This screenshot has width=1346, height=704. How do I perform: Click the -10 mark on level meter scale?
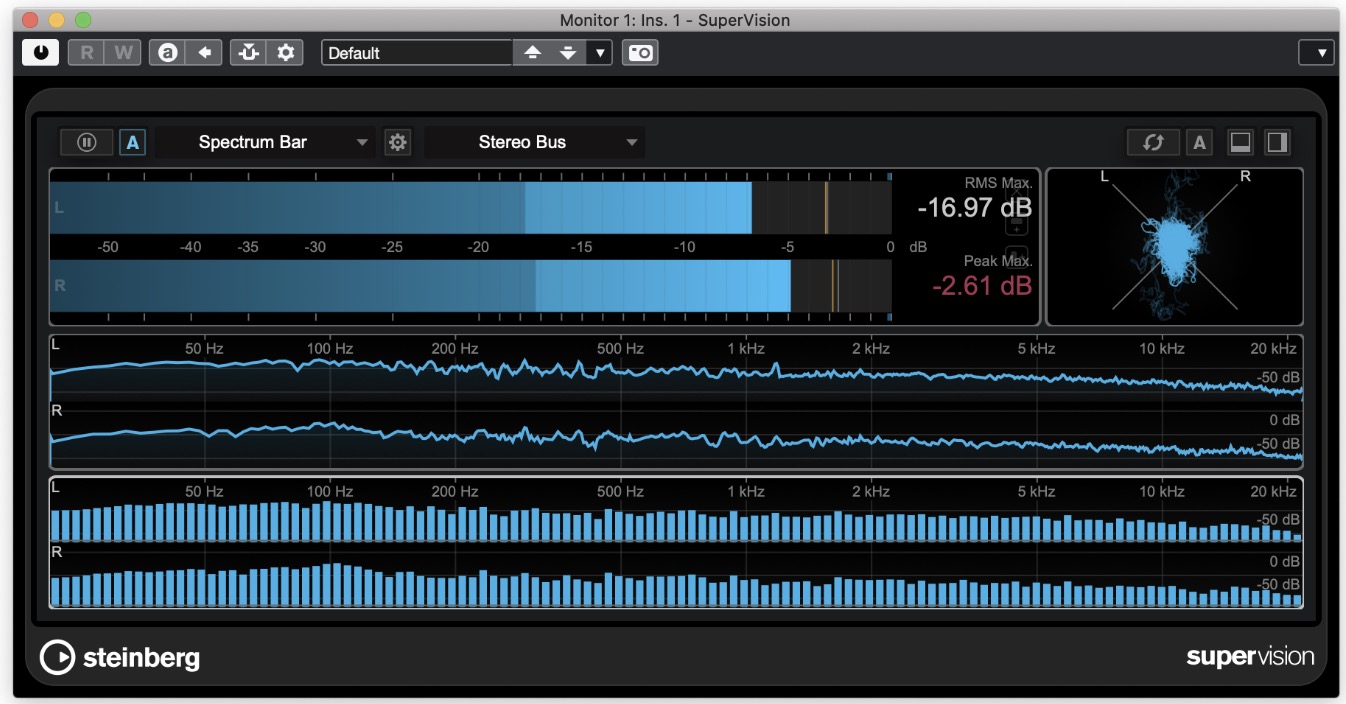tap(683, 247)
